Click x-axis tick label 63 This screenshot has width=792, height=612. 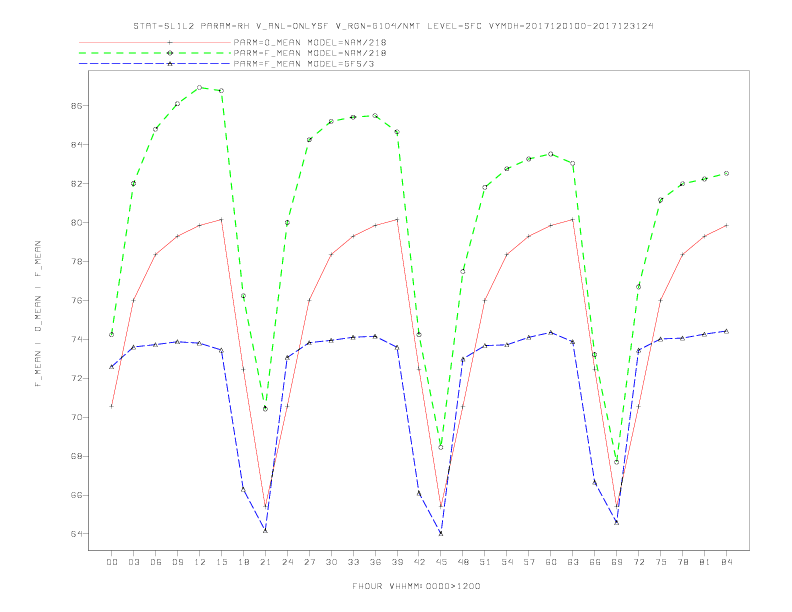coord(573,562)
